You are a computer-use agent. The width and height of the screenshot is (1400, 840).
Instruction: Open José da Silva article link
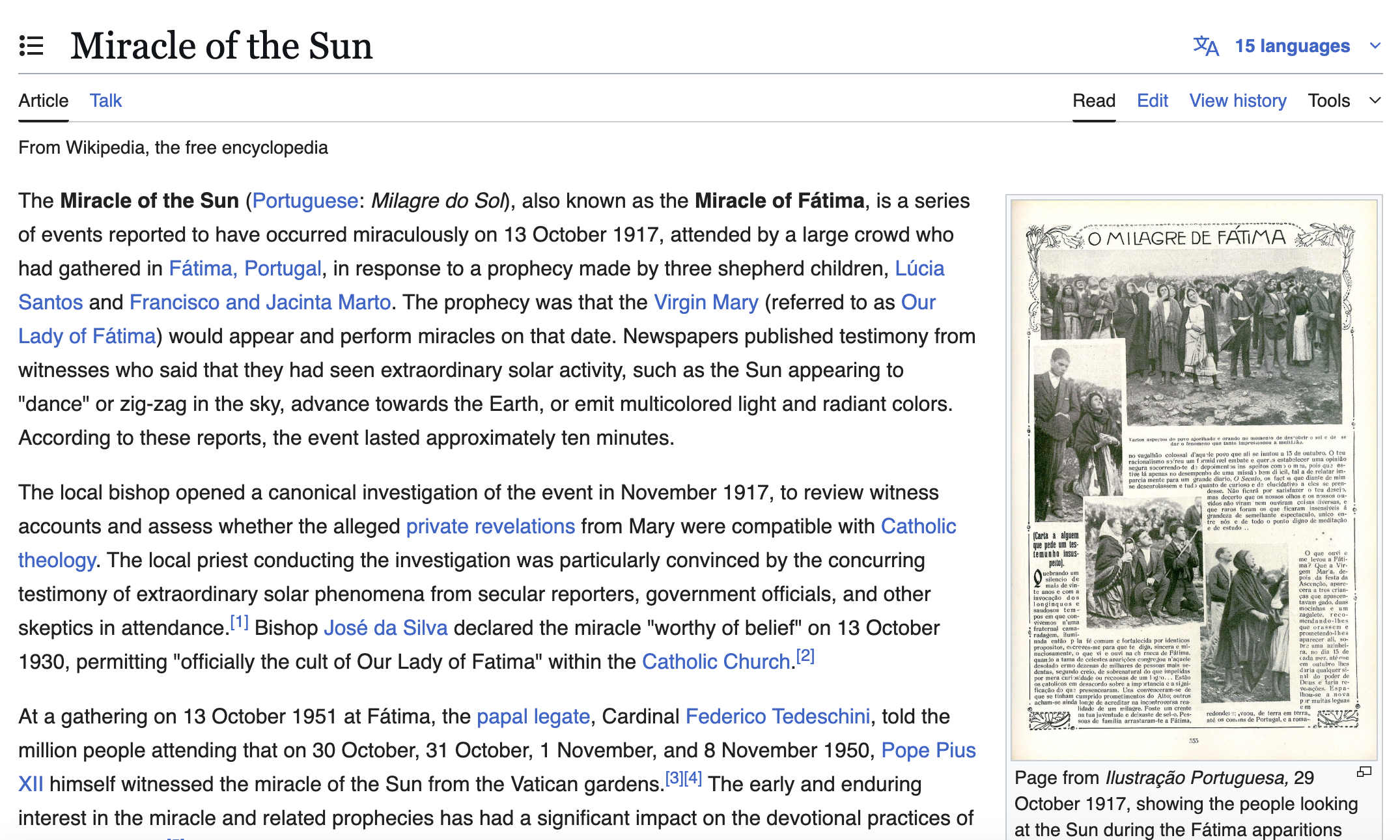[385, 628]
